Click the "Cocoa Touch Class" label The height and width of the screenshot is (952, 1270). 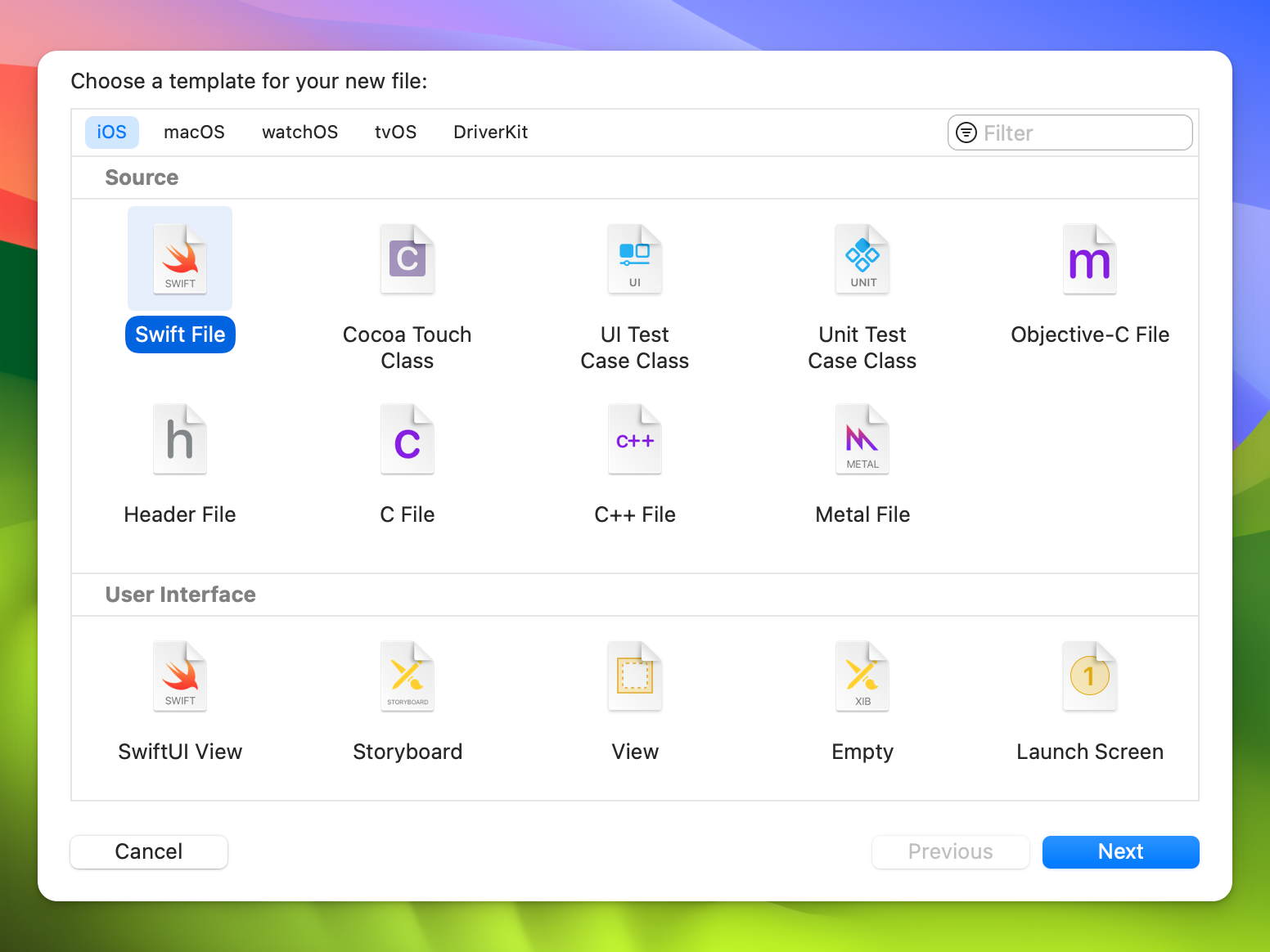(x=408, y=348)
